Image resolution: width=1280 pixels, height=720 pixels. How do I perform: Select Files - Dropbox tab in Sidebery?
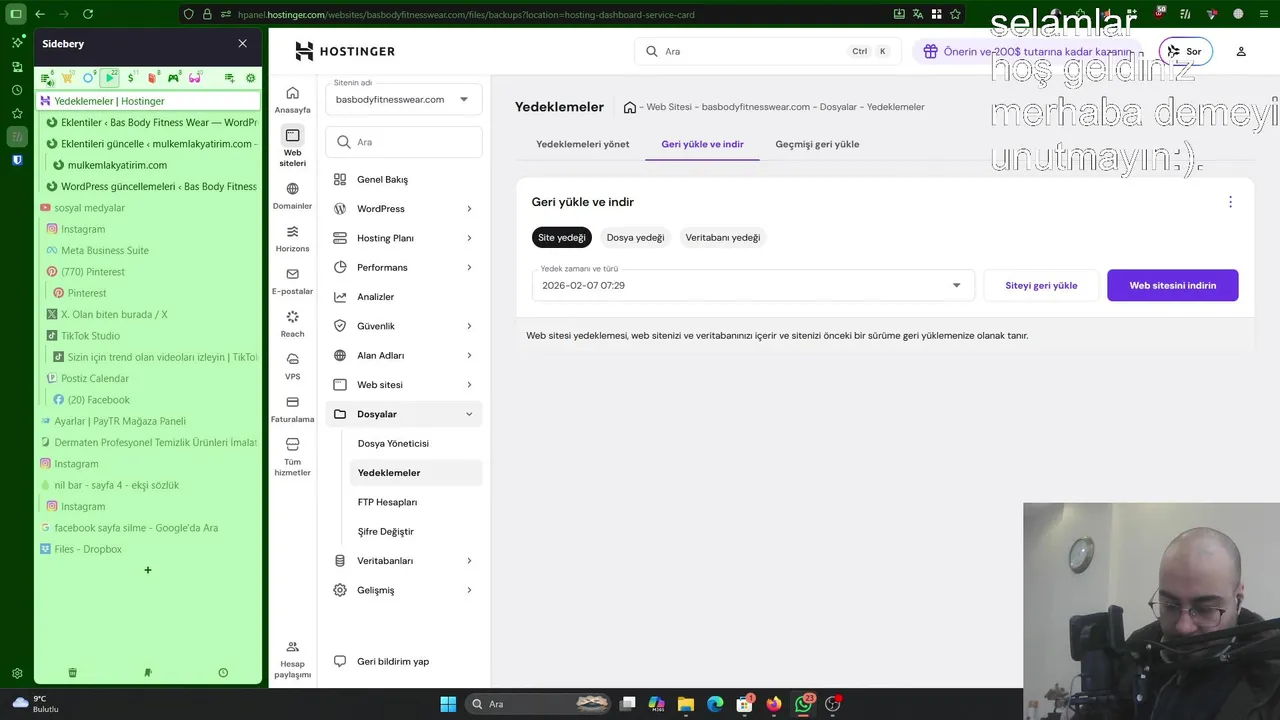pos(148,549)
